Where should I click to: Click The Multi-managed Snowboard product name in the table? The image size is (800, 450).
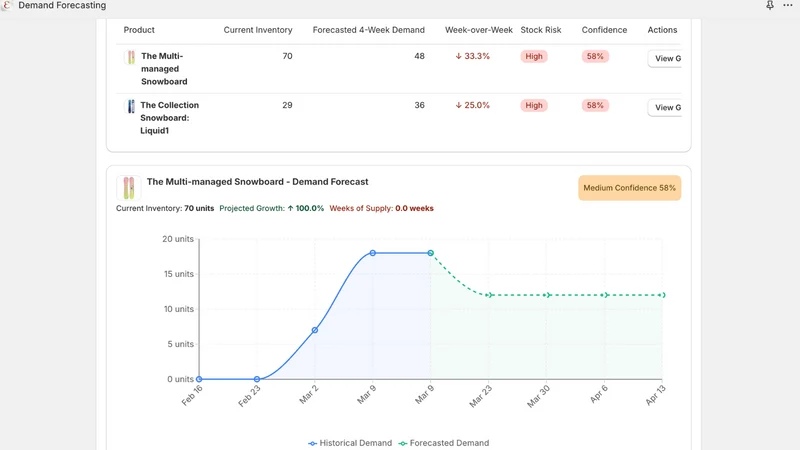click(164, 69)
